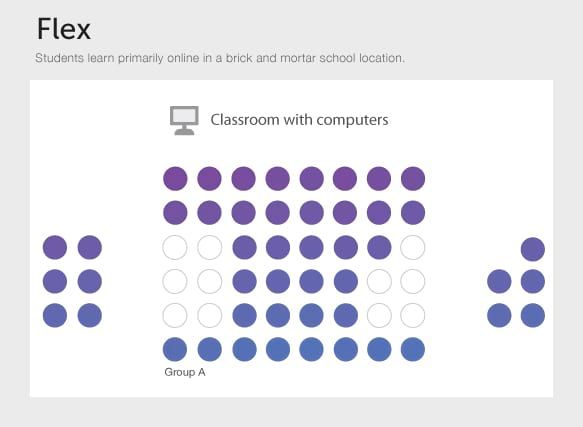Image resolution: width=583 pixels, height=427 pixels.
Task: Click top-left dot of left side cluster
Action: [55, 247]
